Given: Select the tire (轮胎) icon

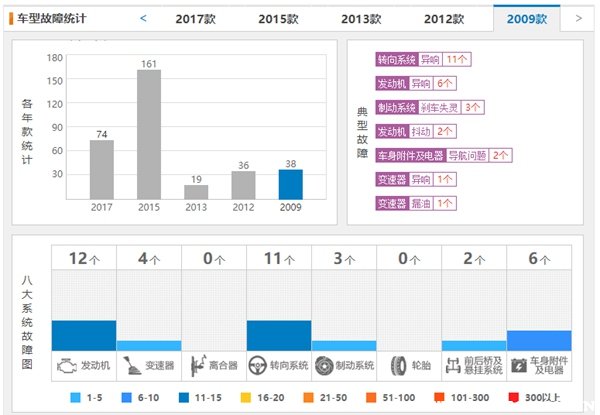Looking at the screenshot, I should pos(397,365).
